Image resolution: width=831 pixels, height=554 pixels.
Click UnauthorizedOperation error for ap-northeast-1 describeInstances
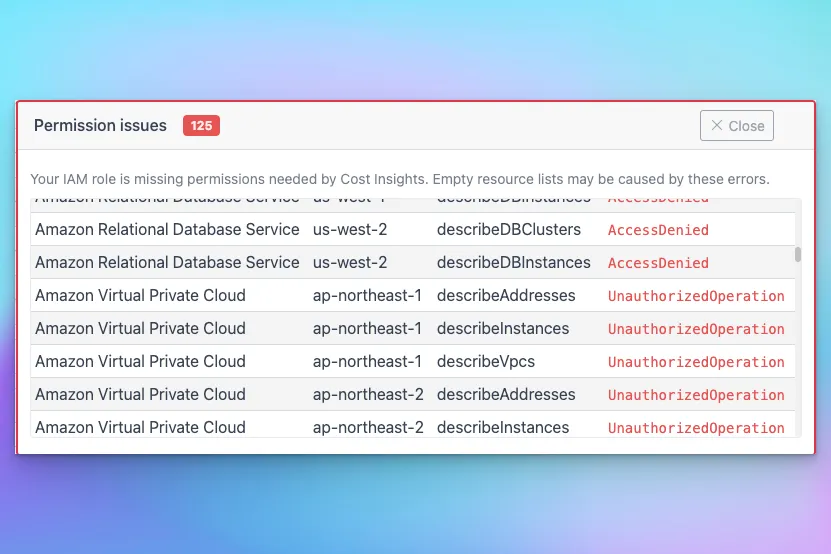[696, 329]
